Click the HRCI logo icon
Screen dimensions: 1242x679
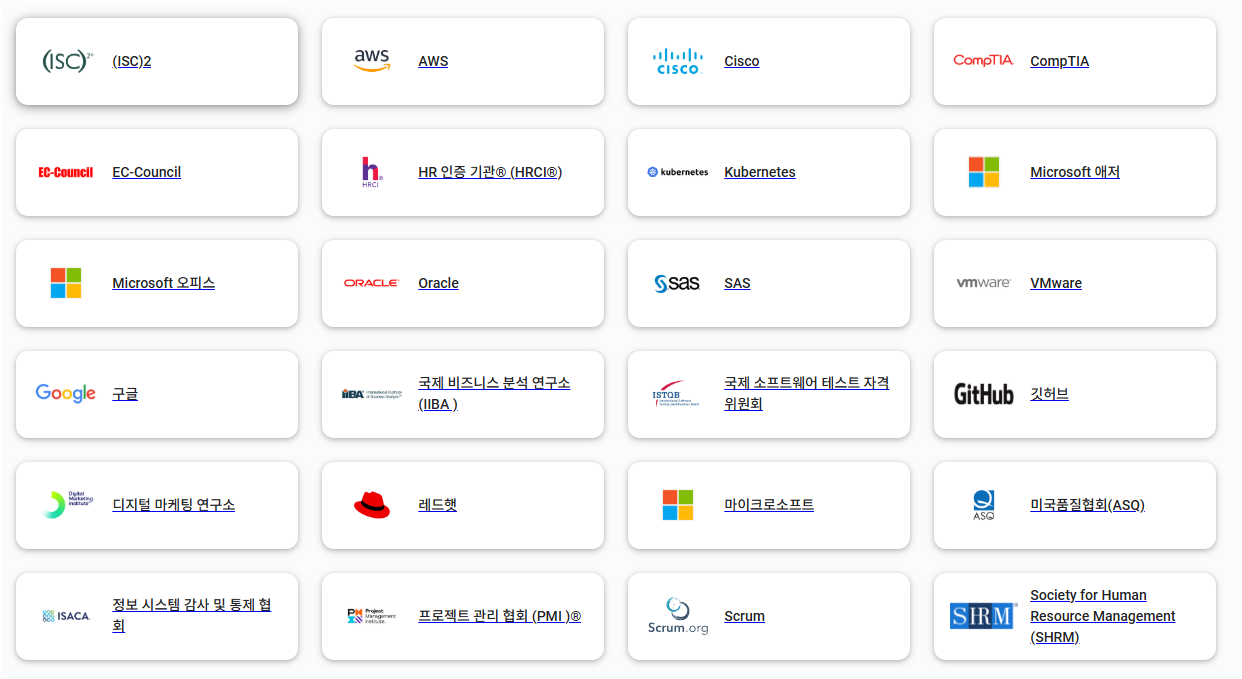pyautogui.click(x=371, y=172)
